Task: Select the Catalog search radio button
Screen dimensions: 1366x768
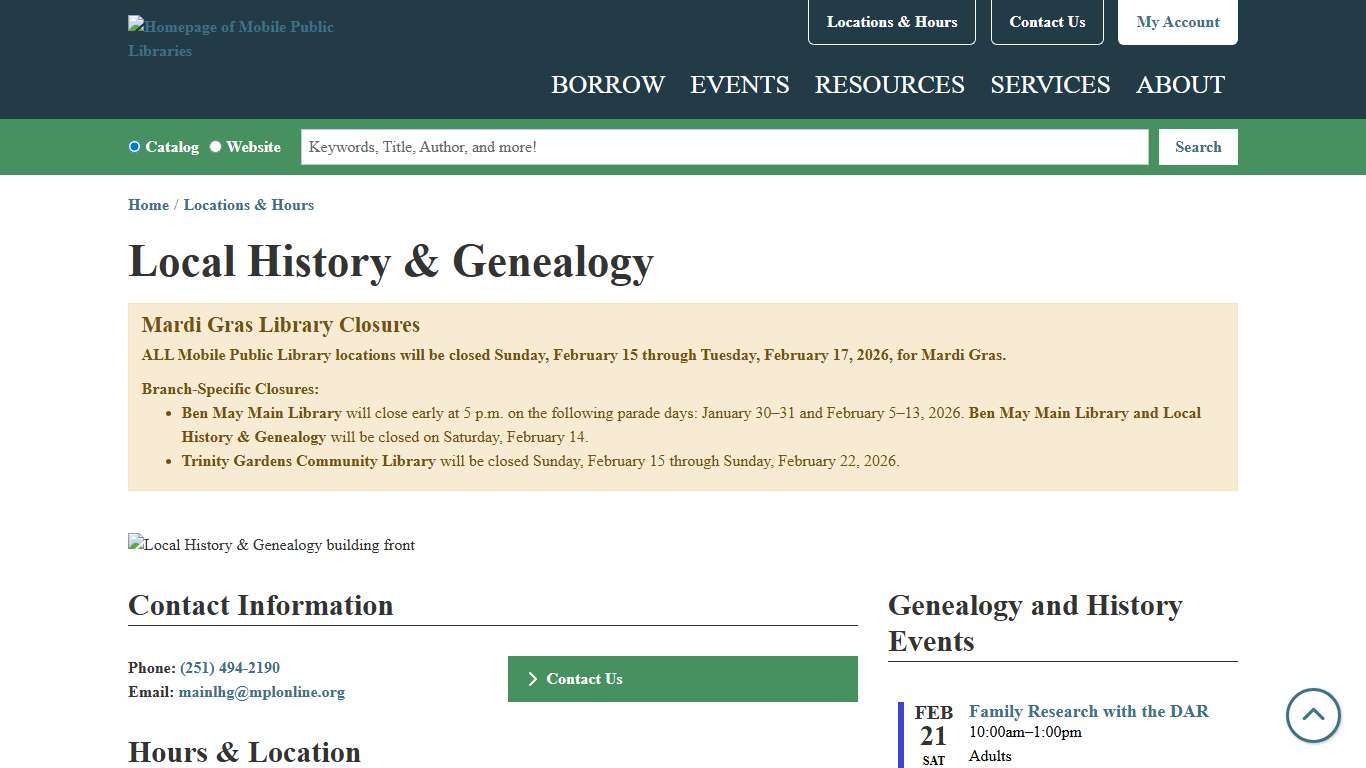Action: click(134, 146)
